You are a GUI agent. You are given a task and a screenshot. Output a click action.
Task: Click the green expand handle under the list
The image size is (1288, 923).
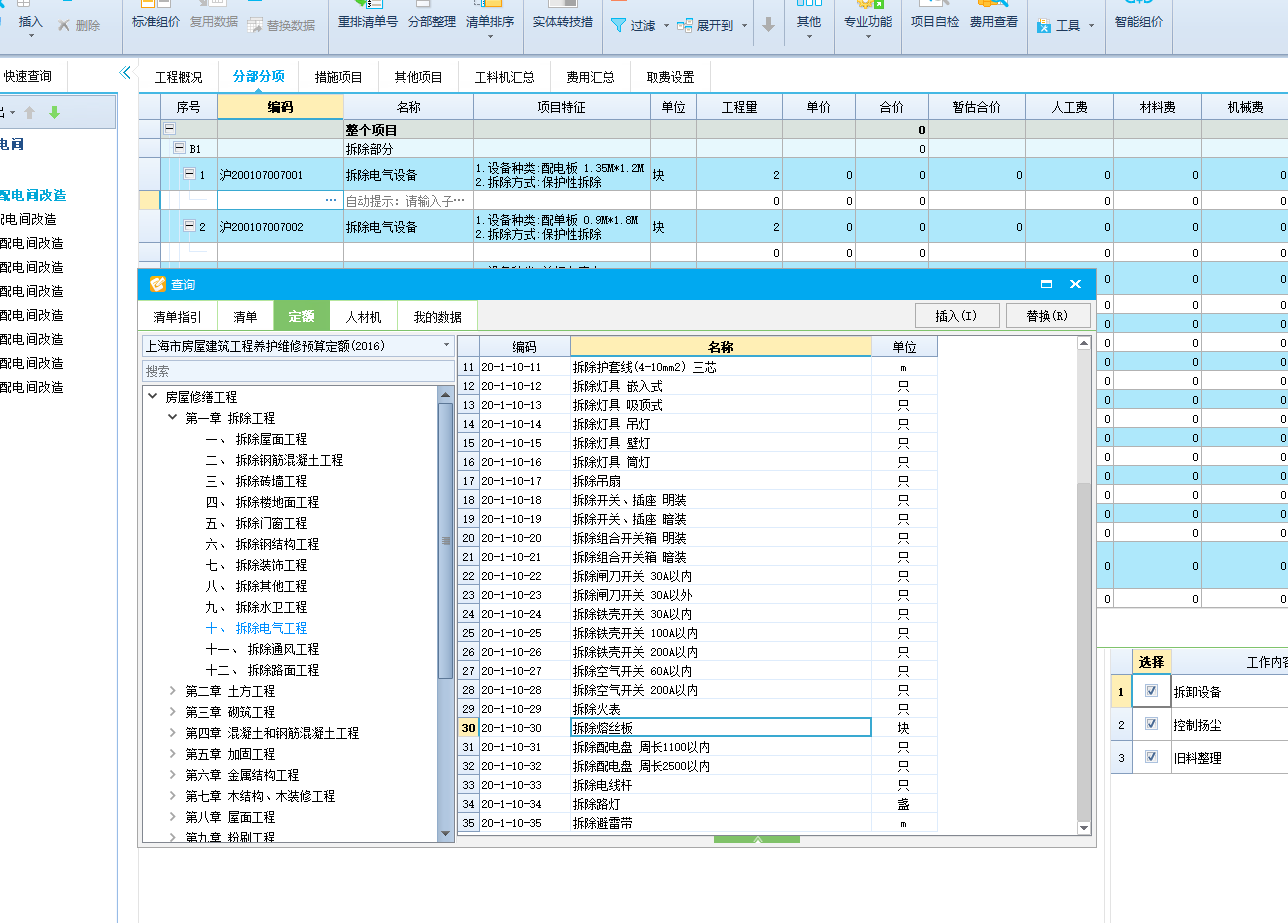point(757,839)
